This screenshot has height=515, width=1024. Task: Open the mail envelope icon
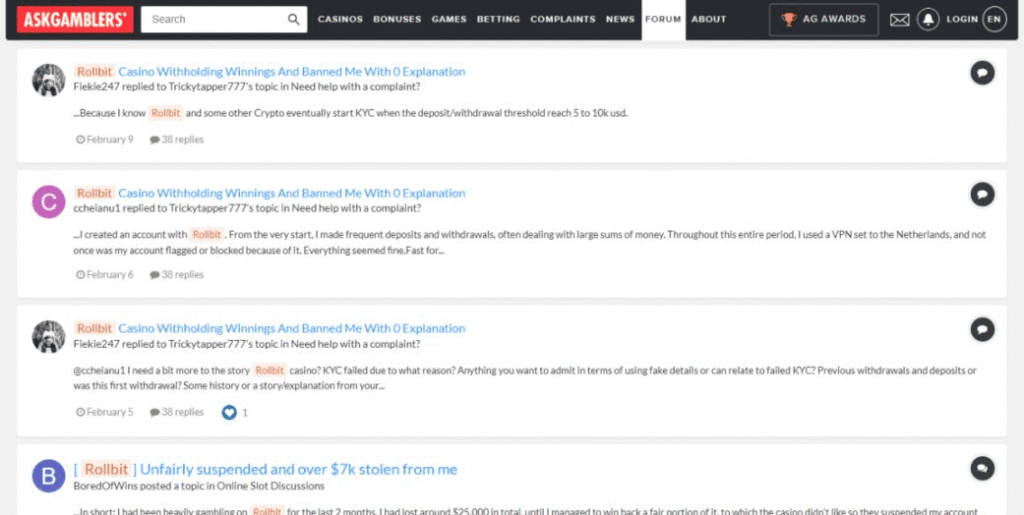[x=899, y=19]
